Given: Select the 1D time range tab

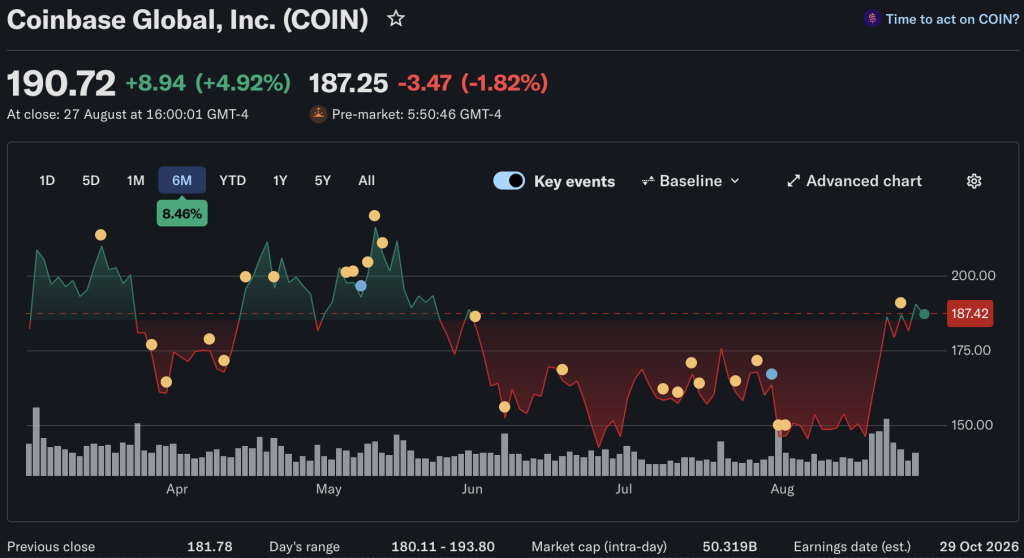Looking at the screenshot, I should (47, 180).
